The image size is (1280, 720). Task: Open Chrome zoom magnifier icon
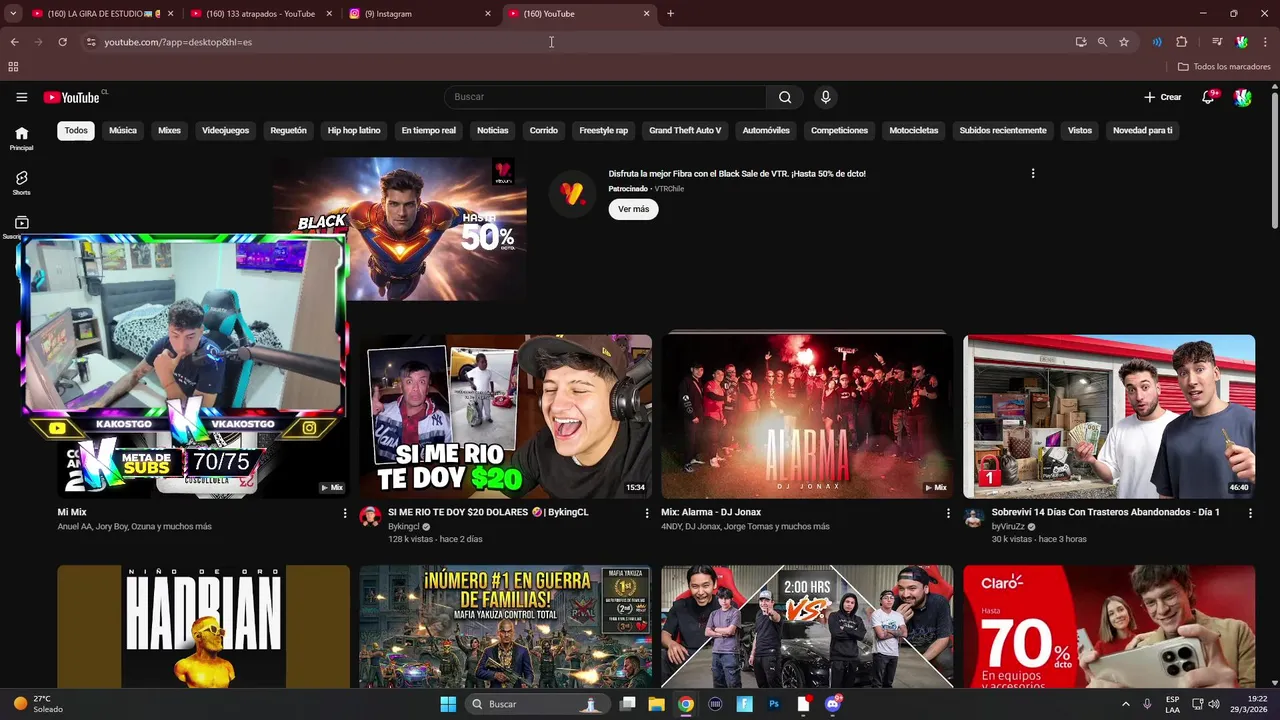(x=1102, y=42)
